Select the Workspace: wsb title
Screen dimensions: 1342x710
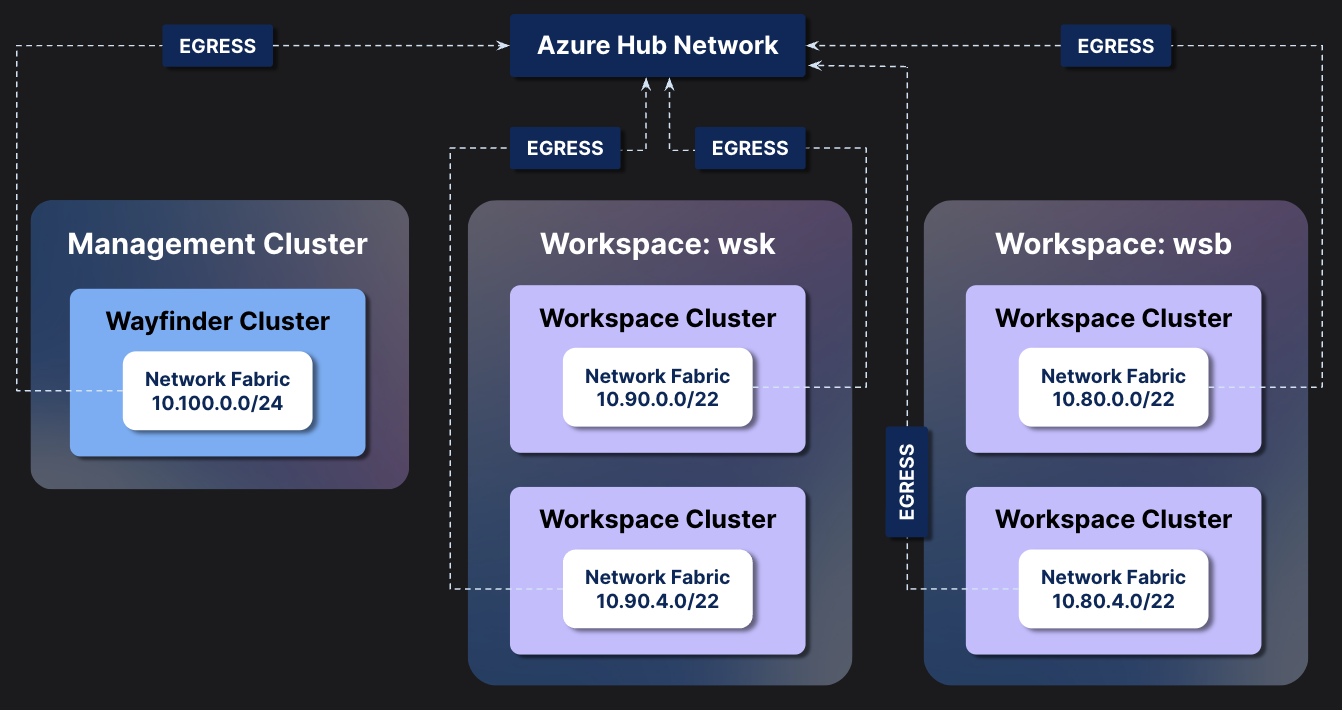pos(1113,243)
